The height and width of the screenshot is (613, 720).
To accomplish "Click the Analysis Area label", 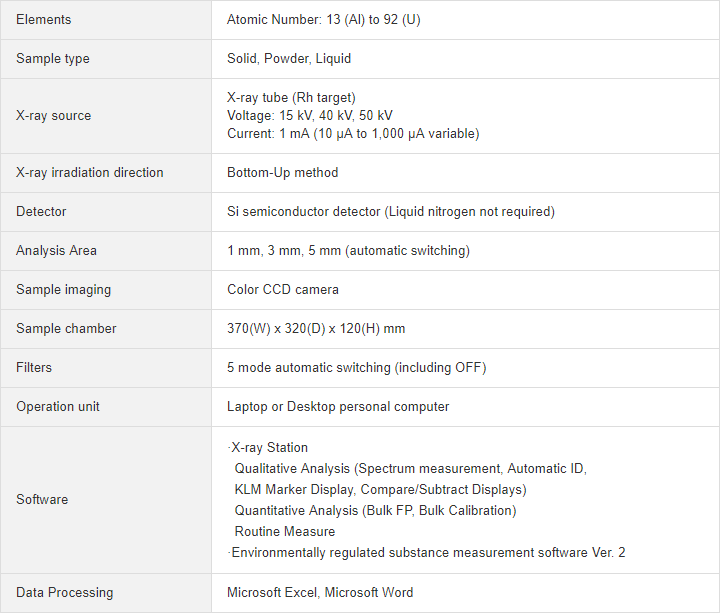I will point(56,251).
